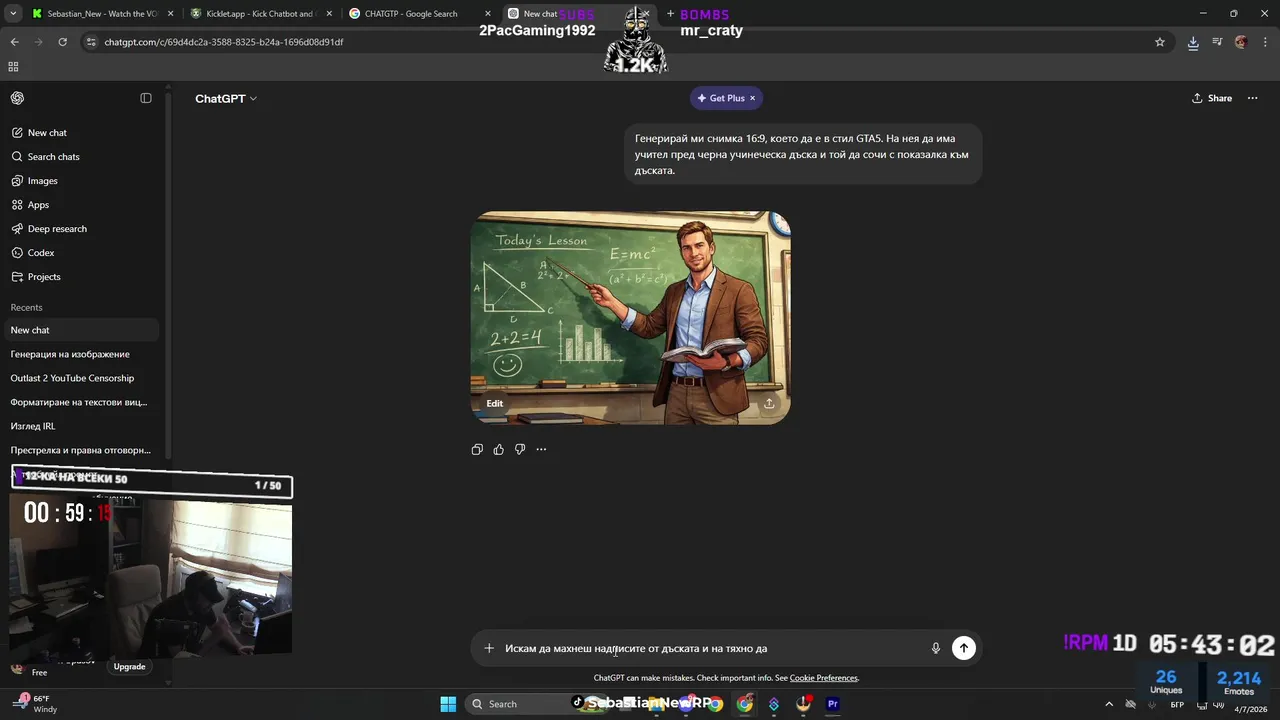Open browser profile avatar
Viewport: 1280px width, 720px height.
(x=1241, y=42)
